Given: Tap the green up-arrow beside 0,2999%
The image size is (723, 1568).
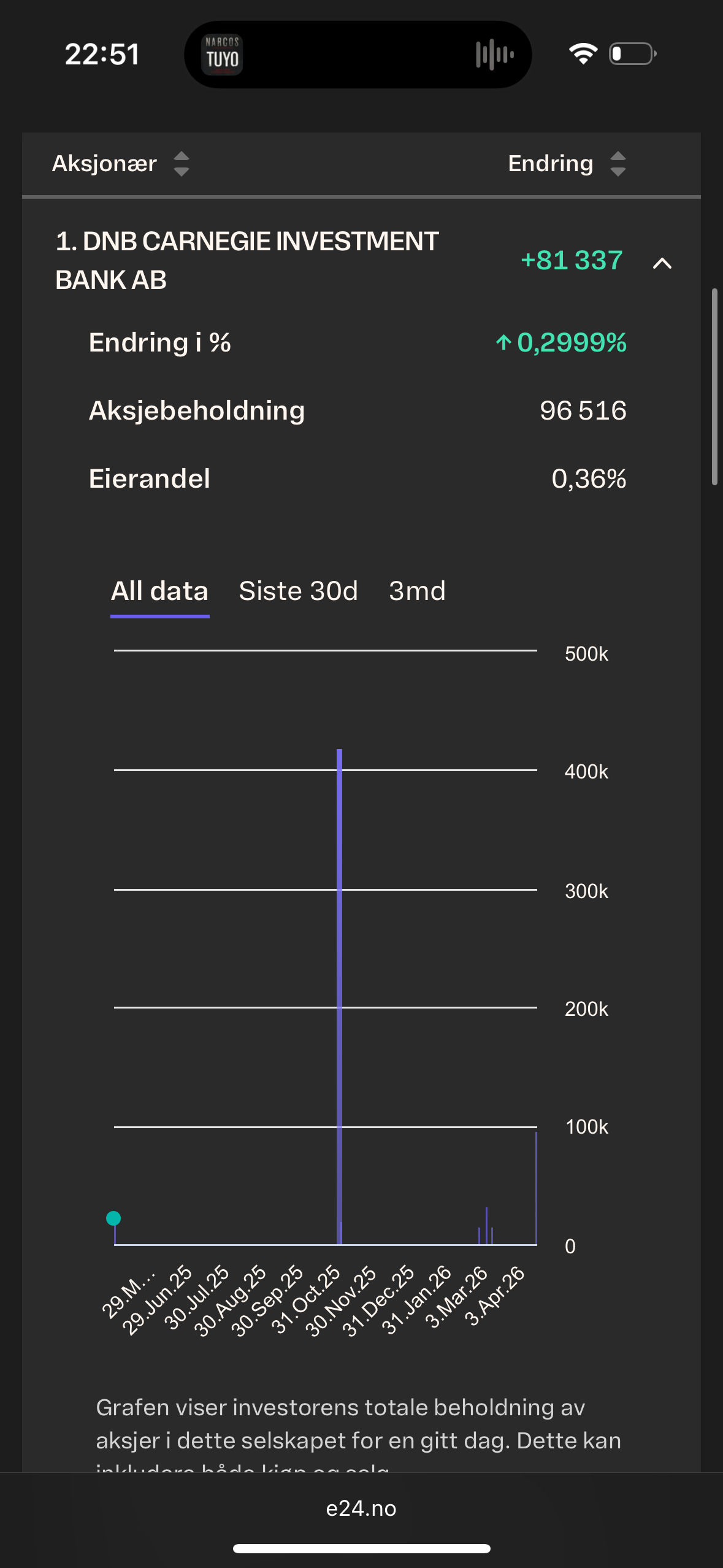Looking at the screenshot, I should (x=503, y=342).
